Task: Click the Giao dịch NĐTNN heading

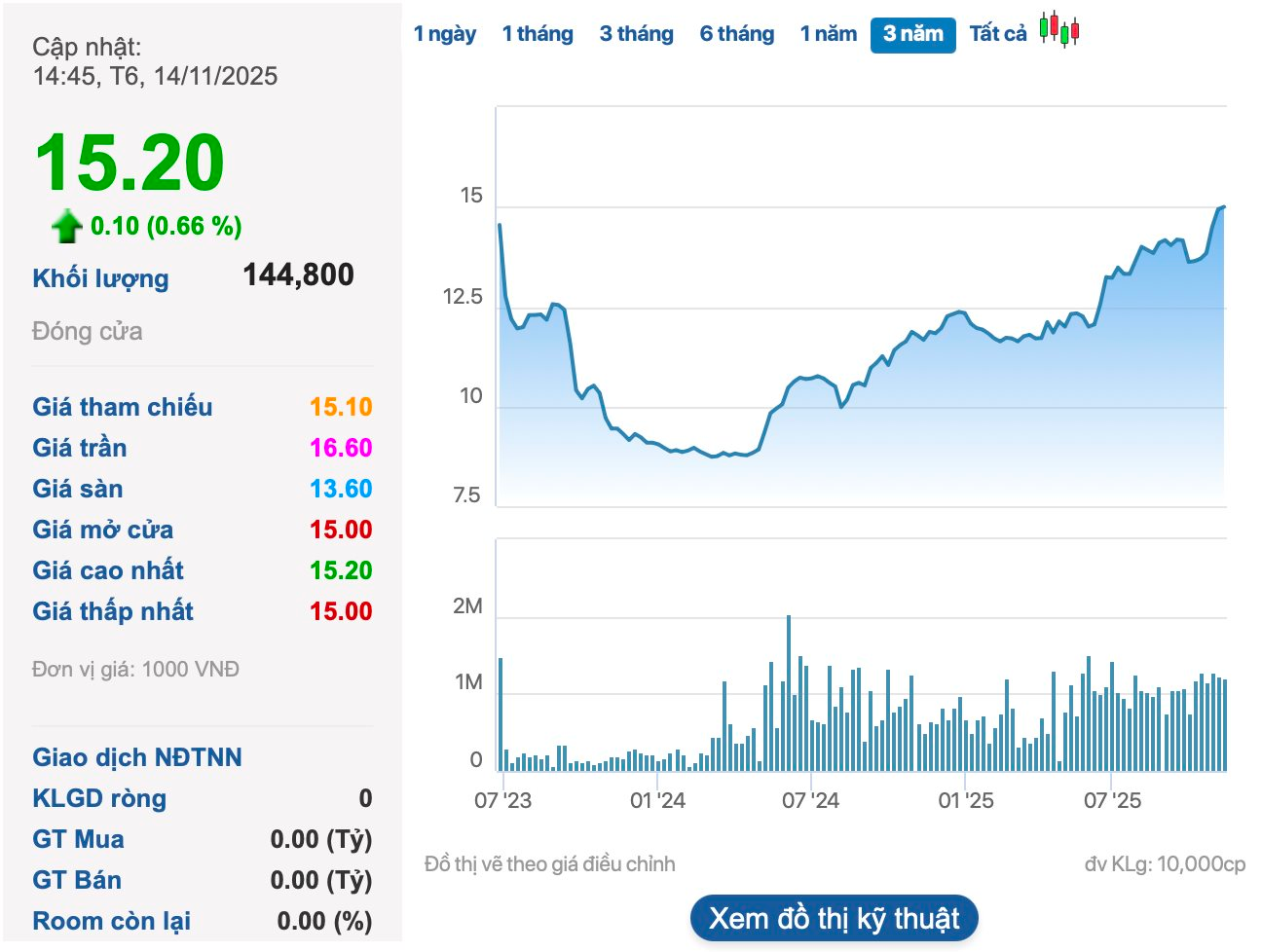Action: click(137, 757)
